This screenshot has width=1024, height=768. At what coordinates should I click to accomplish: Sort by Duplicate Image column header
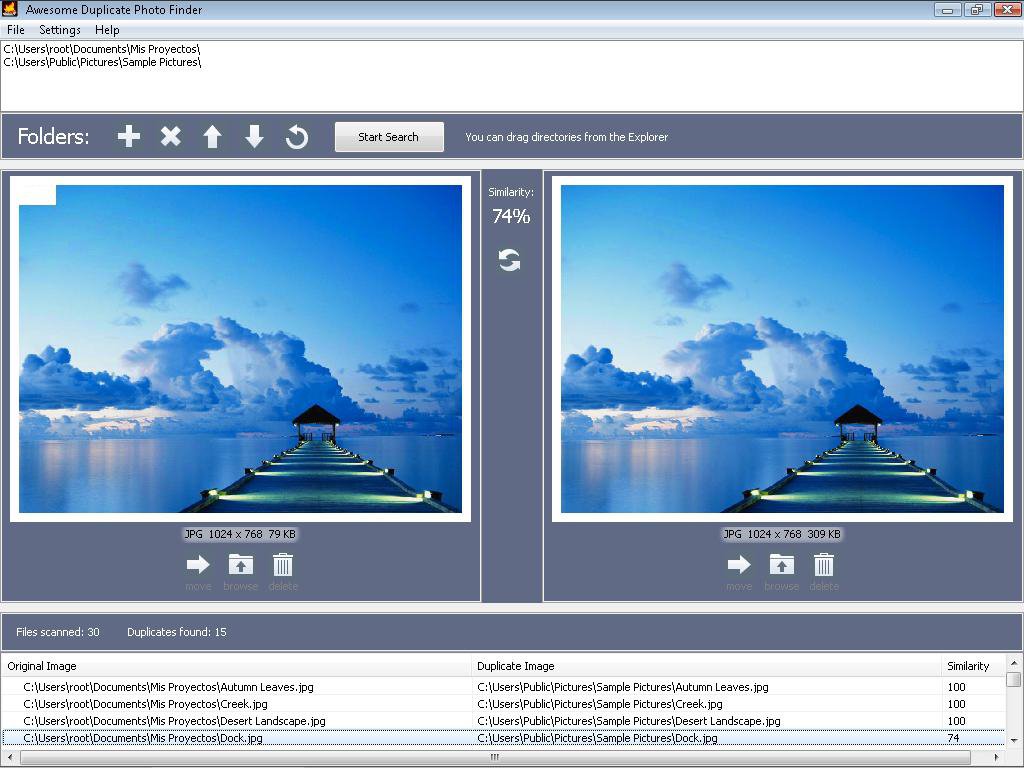pyautogui.click(x=706, y=666)
